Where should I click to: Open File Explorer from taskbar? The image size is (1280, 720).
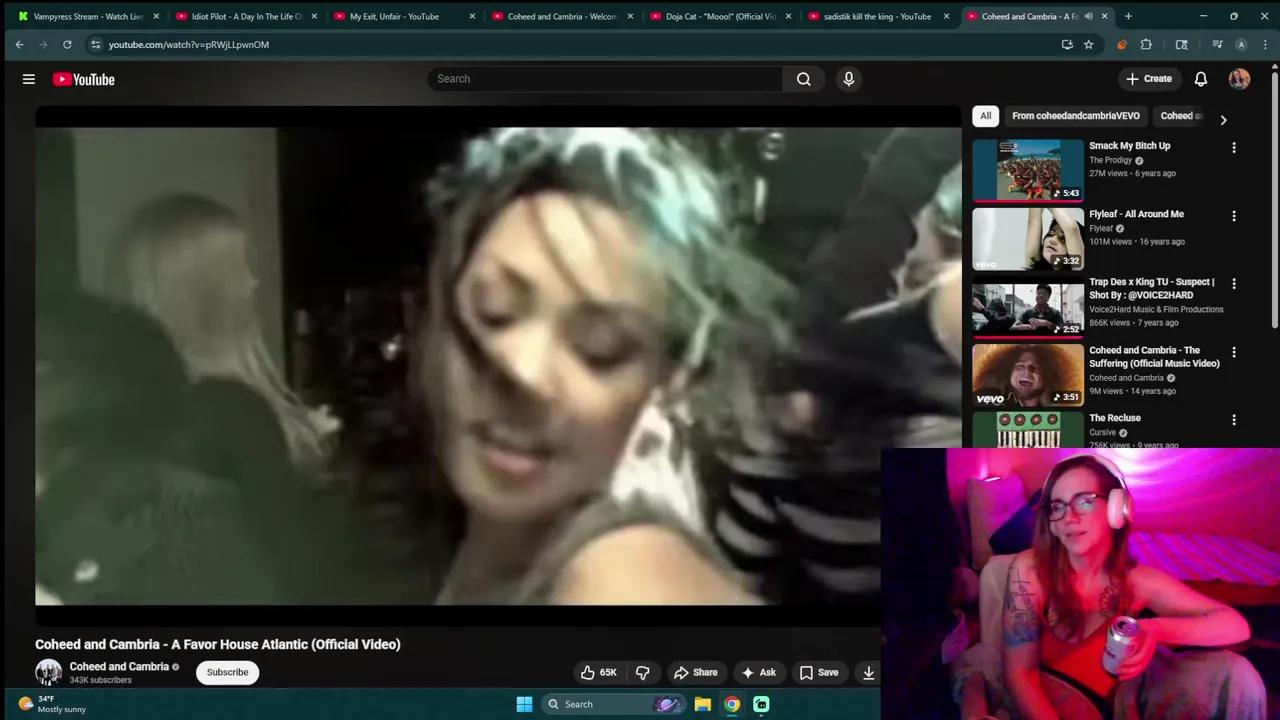pos(703,704)
